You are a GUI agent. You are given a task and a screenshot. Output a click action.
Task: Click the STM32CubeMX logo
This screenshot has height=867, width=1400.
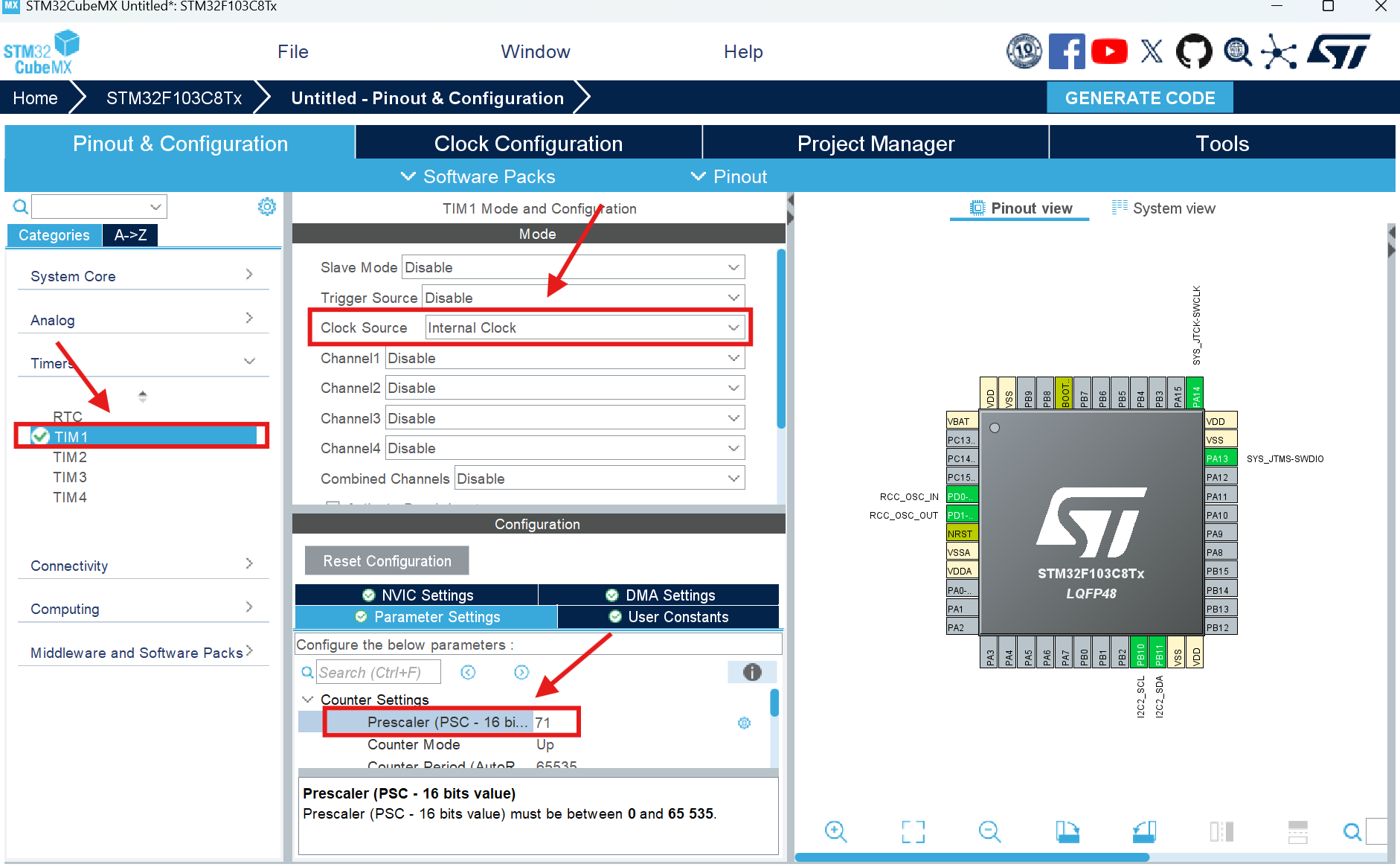42,52
